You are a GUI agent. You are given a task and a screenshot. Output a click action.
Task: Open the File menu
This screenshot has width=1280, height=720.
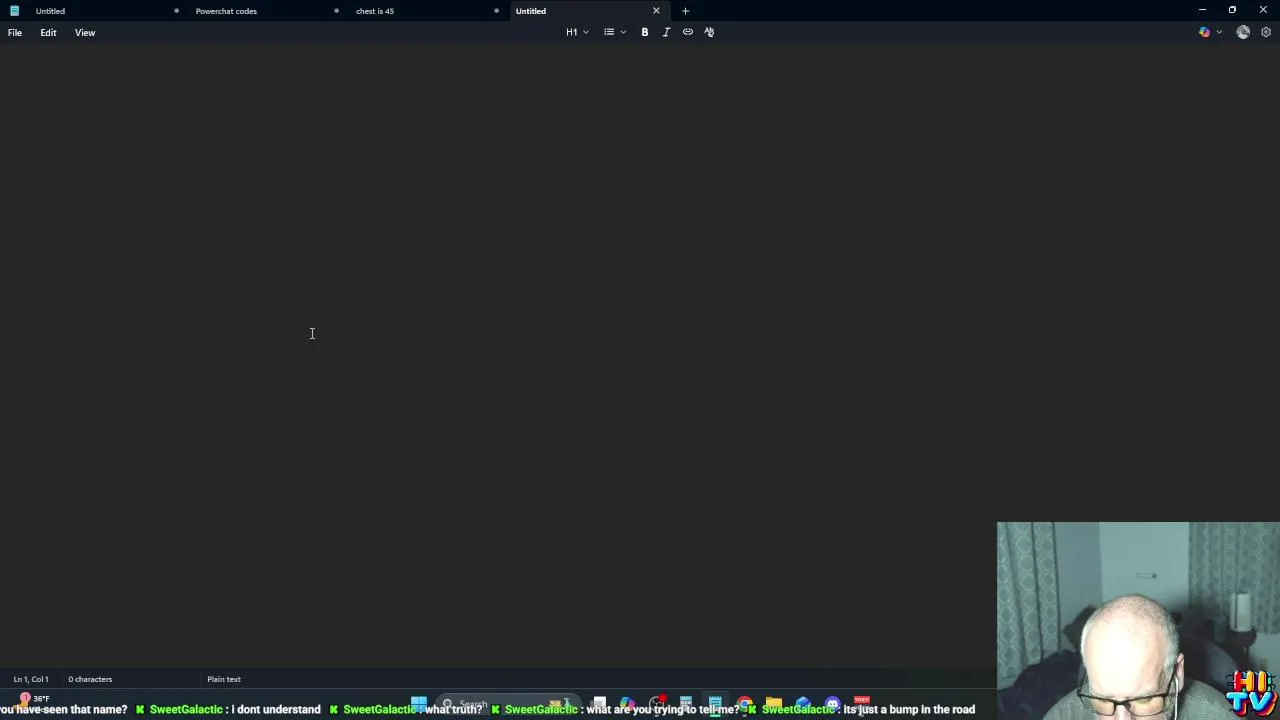click(15, 32)
